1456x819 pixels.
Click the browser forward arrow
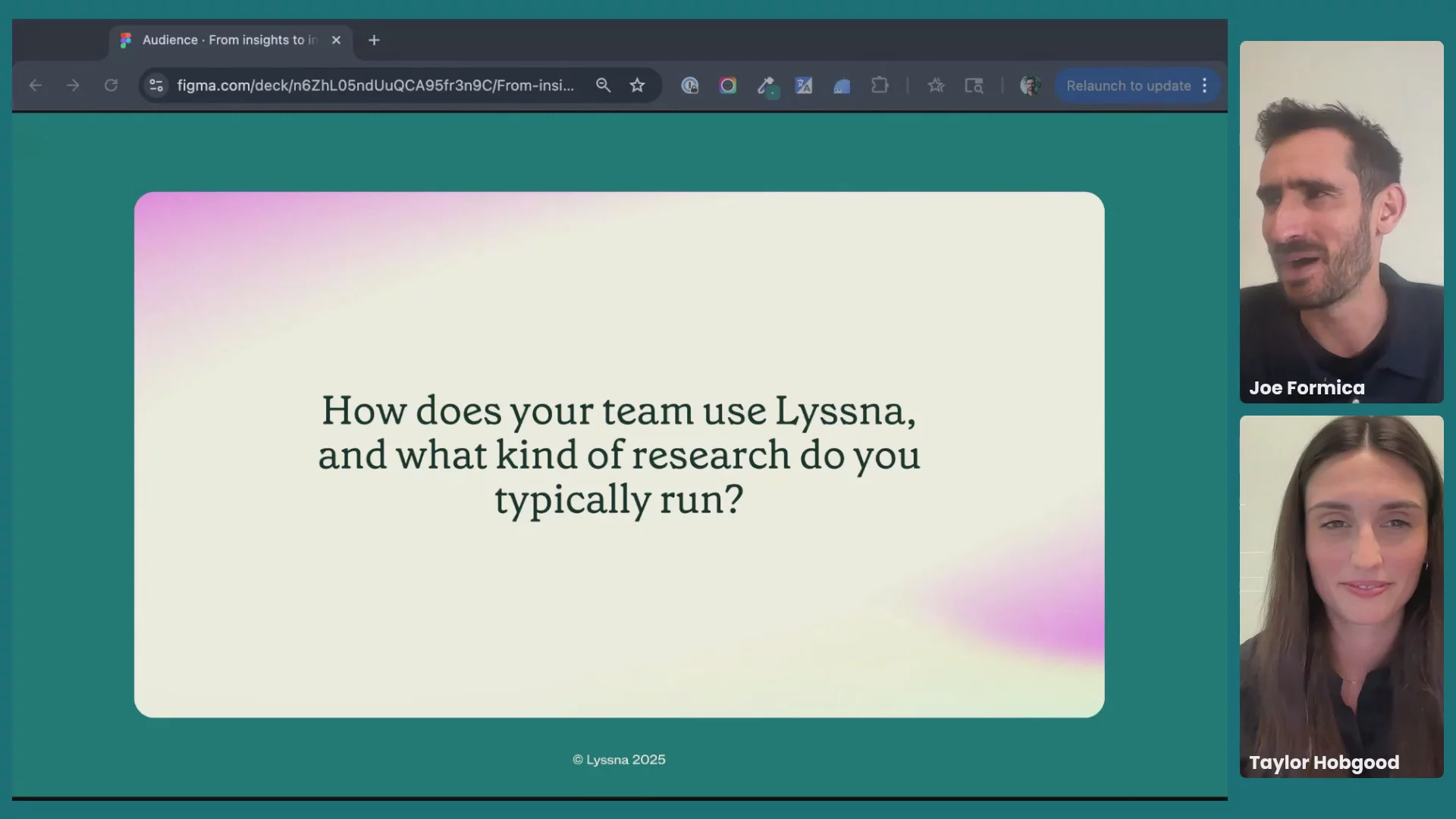73,86
